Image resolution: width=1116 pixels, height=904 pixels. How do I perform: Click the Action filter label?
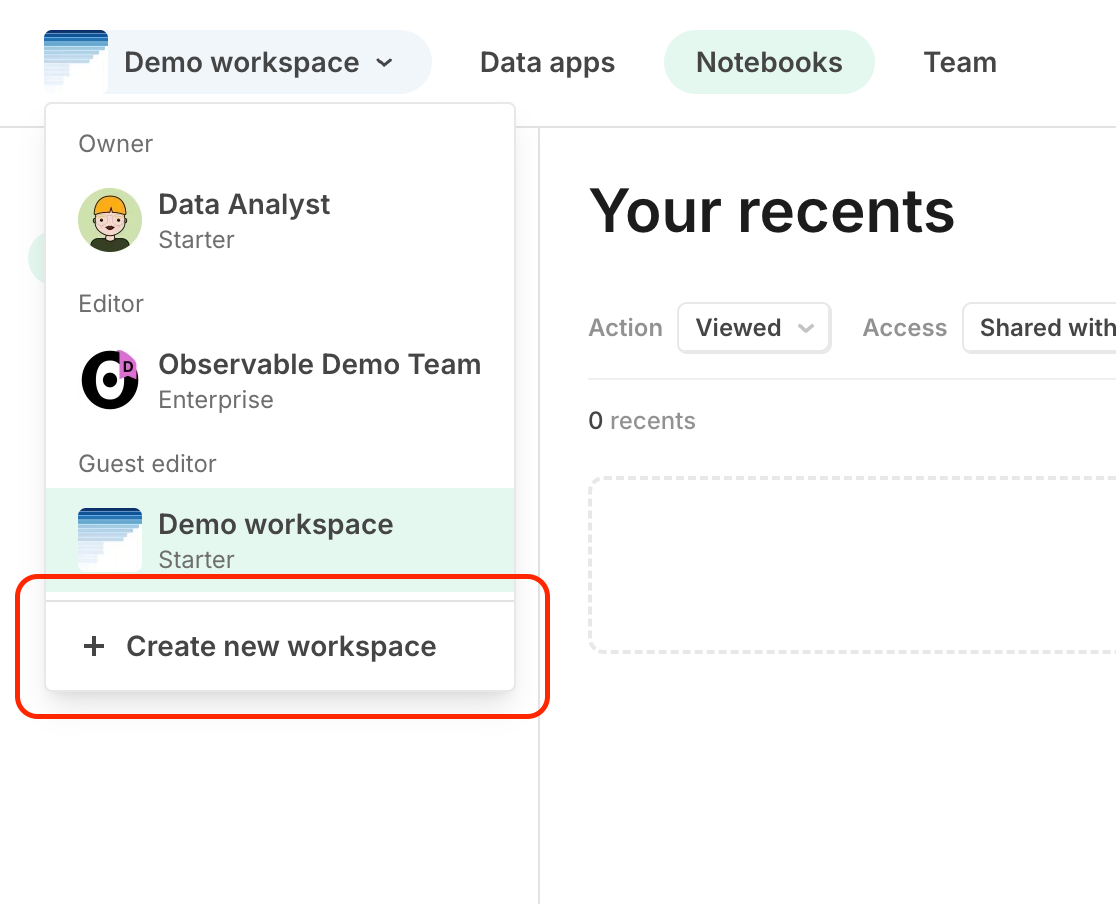click(625, 327)
